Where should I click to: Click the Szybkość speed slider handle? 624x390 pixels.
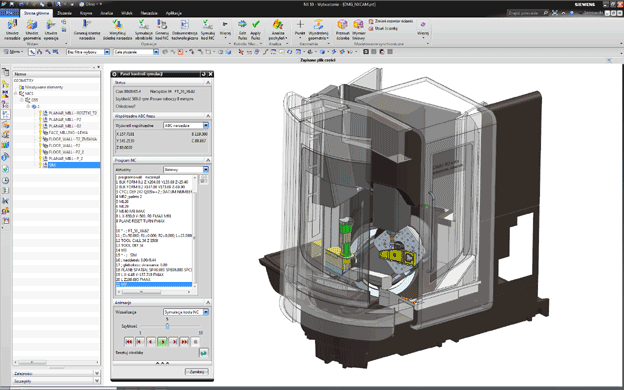tap(167, 326)
